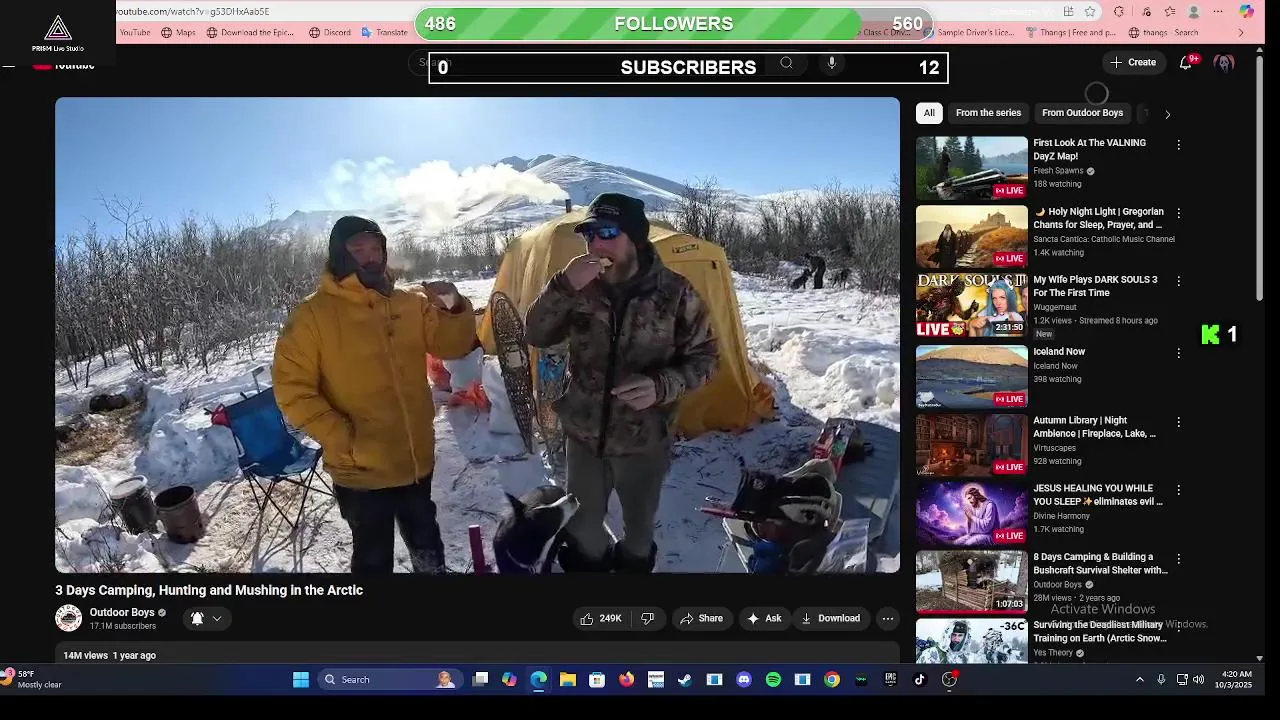Open Spotify from the taskbar
Image resolution: width=1280 pixels, height=720 pixels.
click(773, 680)
